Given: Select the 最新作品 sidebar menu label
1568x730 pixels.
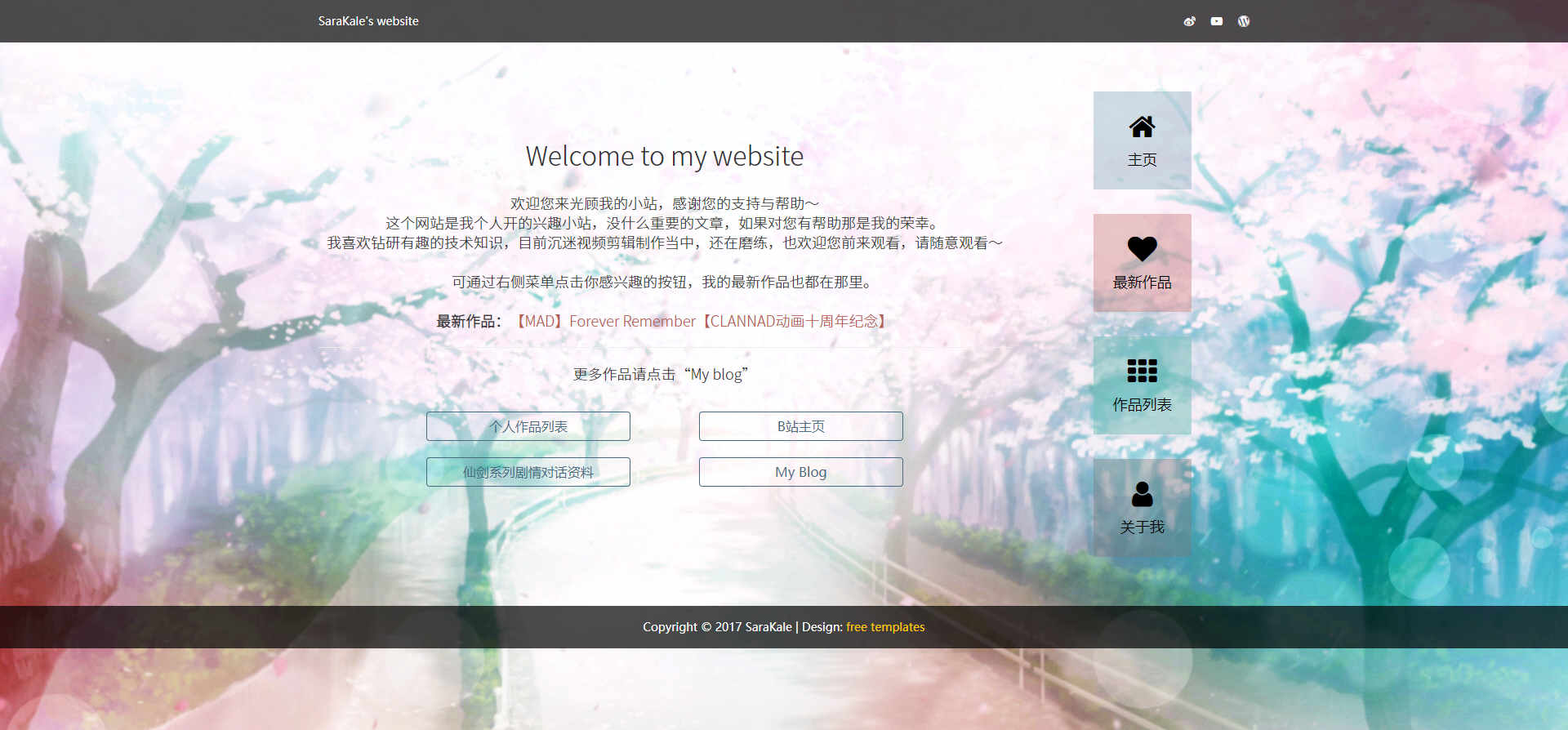Looking at the screenshot, I should [1142, 283].
